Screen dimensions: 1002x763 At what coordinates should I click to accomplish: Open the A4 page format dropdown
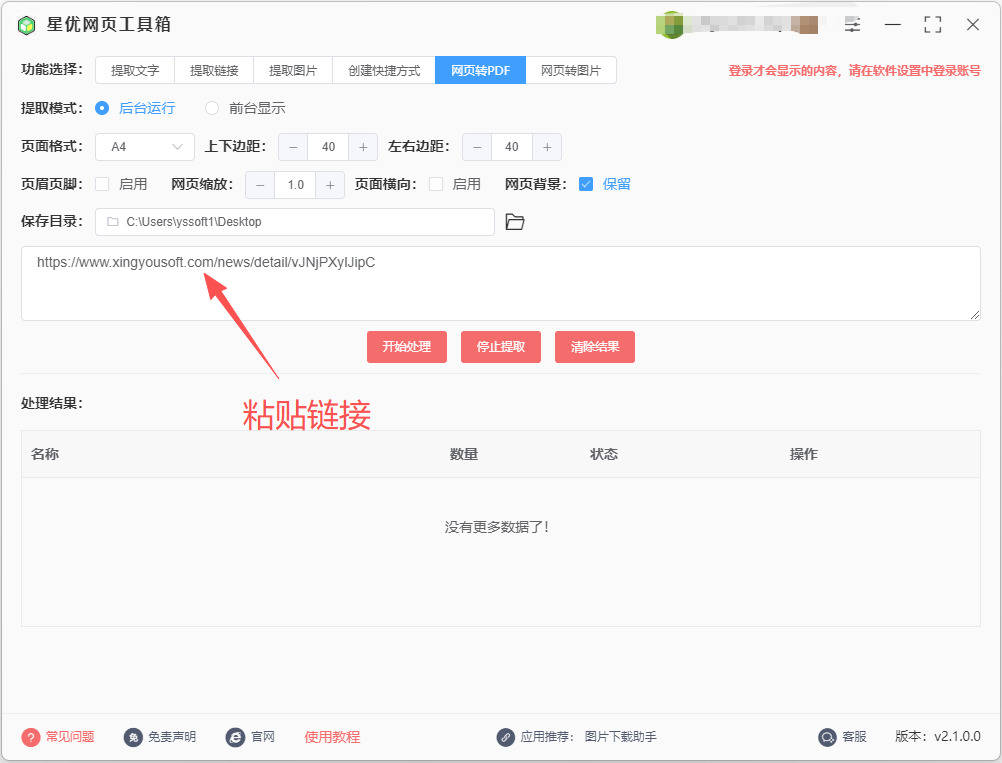pyautogui.click(x=144, y=147)
